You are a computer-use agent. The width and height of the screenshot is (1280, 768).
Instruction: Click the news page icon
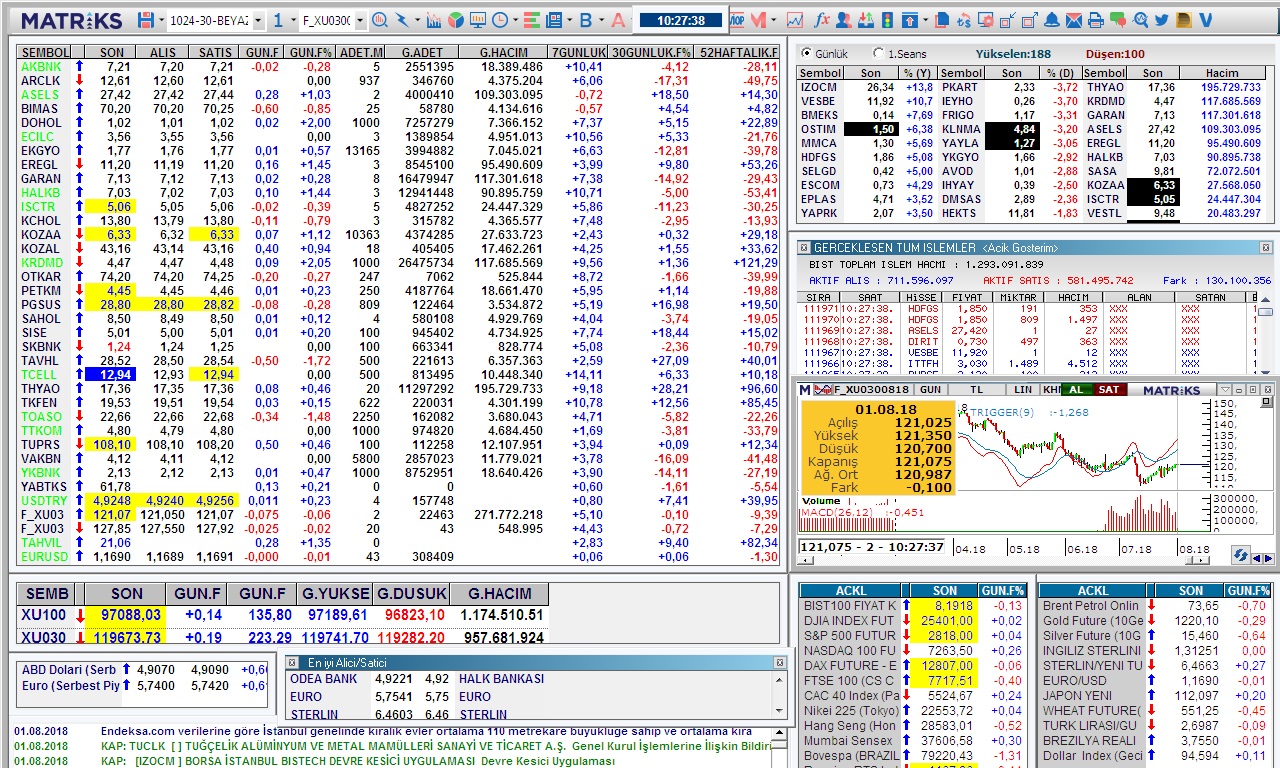pos(553,20)
